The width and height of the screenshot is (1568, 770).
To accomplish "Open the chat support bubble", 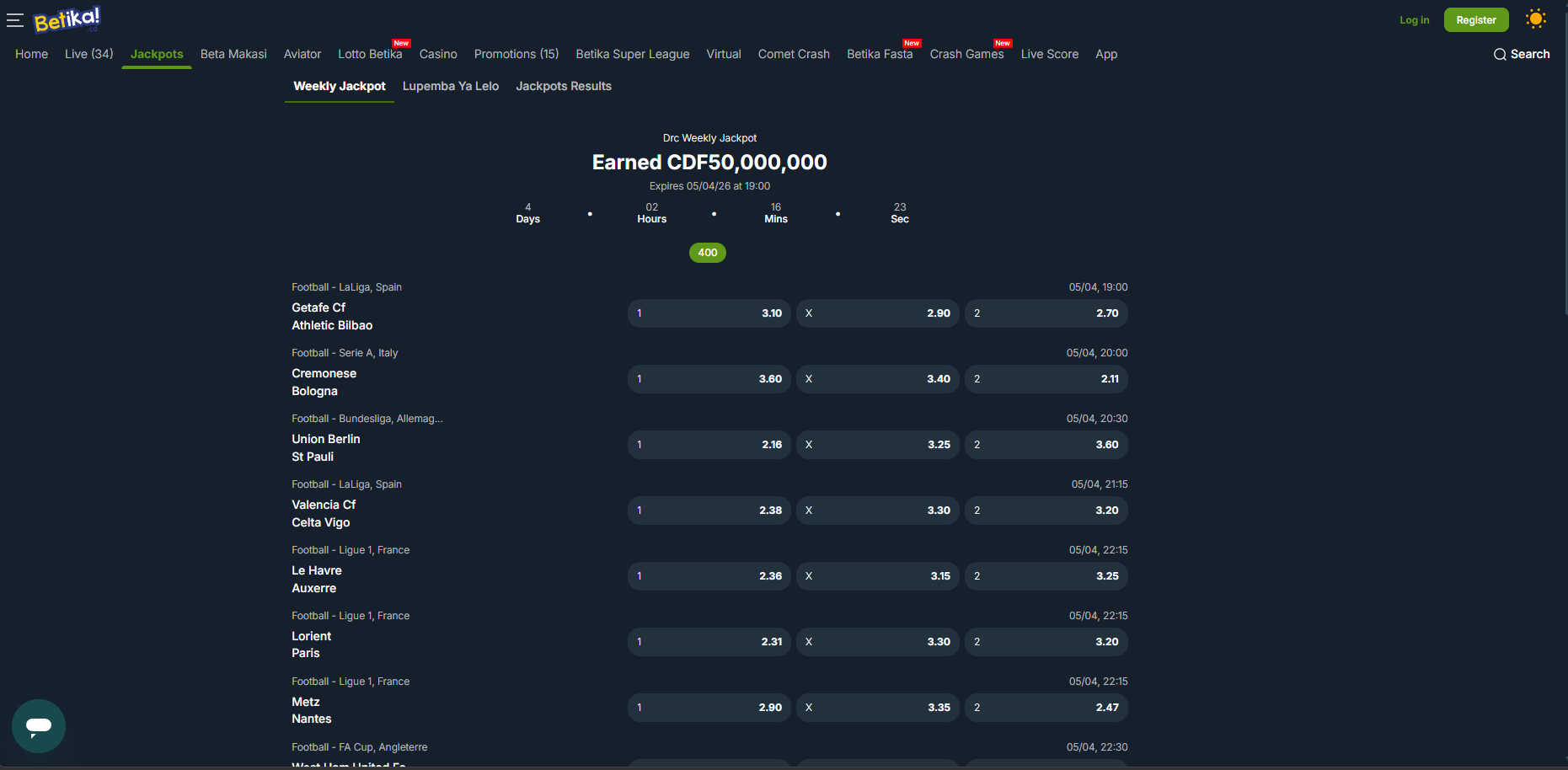I will pos(39,726).
